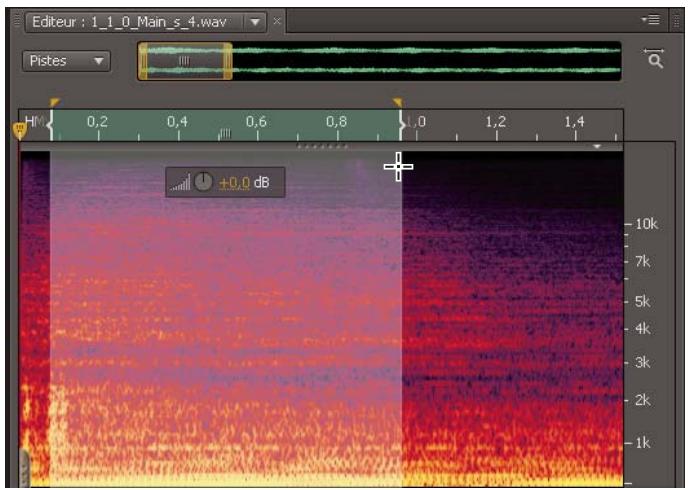The height and width of the screenshot is (490, 689).
Task: Click the zoom out full magnifier icon
Action: click(x=654, y=58)
